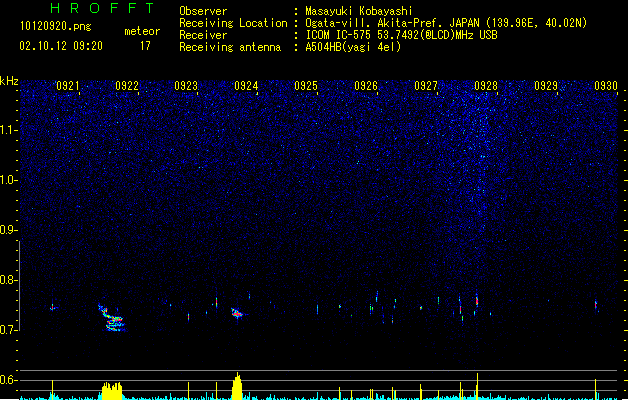
Task: Click the 'Observer' field label
Action: (203, 11)
